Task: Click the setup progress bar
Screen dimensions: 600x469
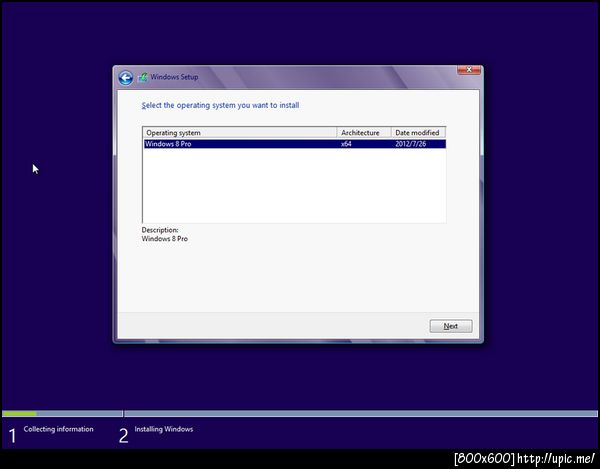Action: [300, 414]
